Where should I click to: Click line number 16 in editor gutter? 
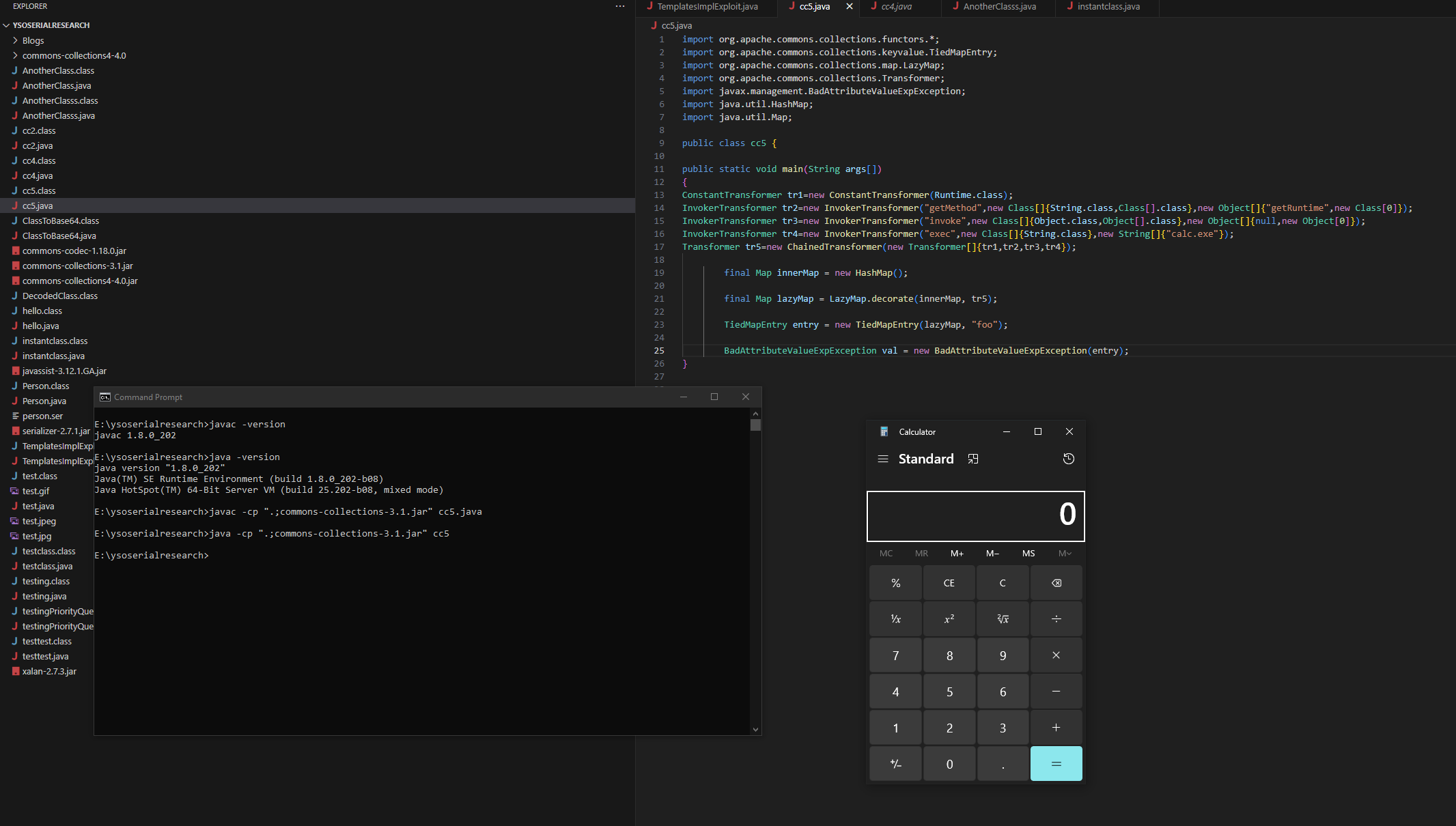click(659, 233)
